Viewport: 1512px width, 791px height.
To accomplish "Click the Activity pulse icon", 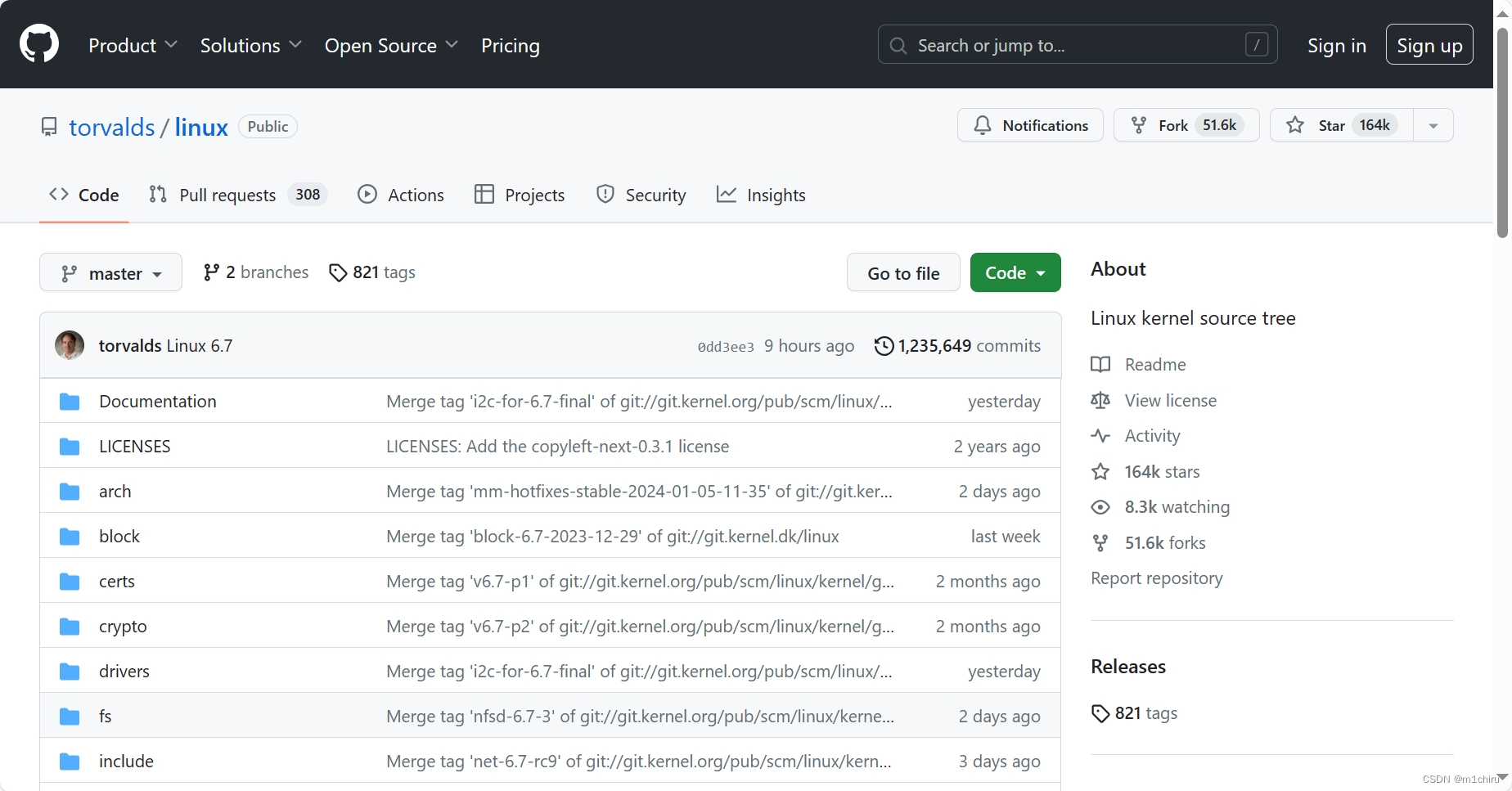I will [x=1100, y=436].
